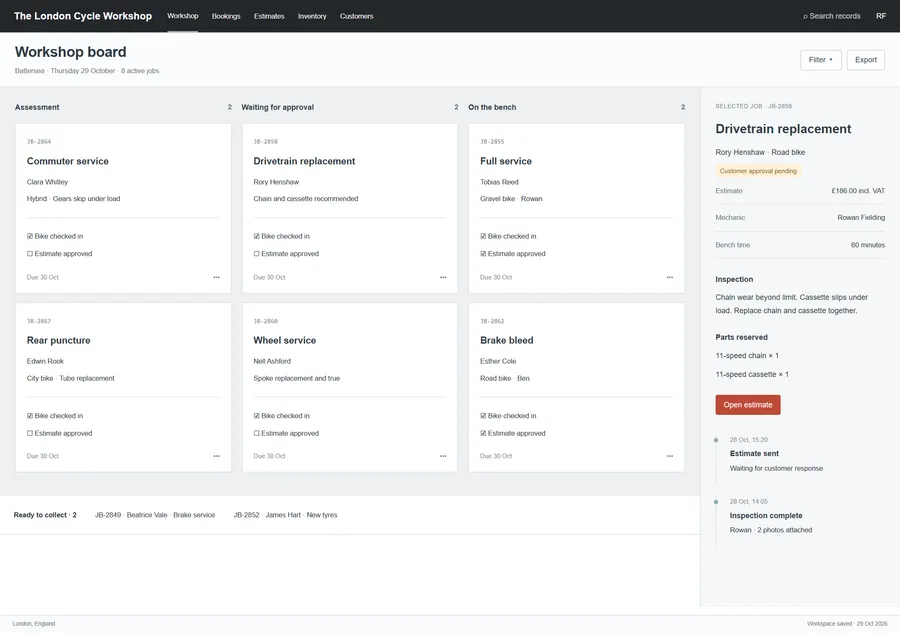Open more options on Full service card

(670, 277)
